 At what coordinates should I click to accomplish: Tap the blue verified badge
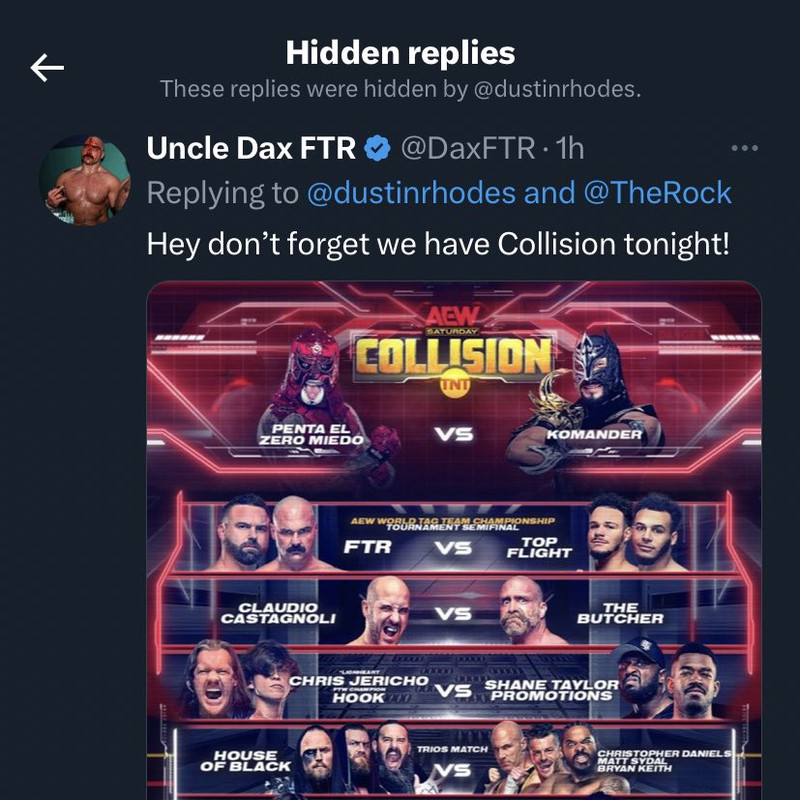pyautogui.click(x=378, y=148)
